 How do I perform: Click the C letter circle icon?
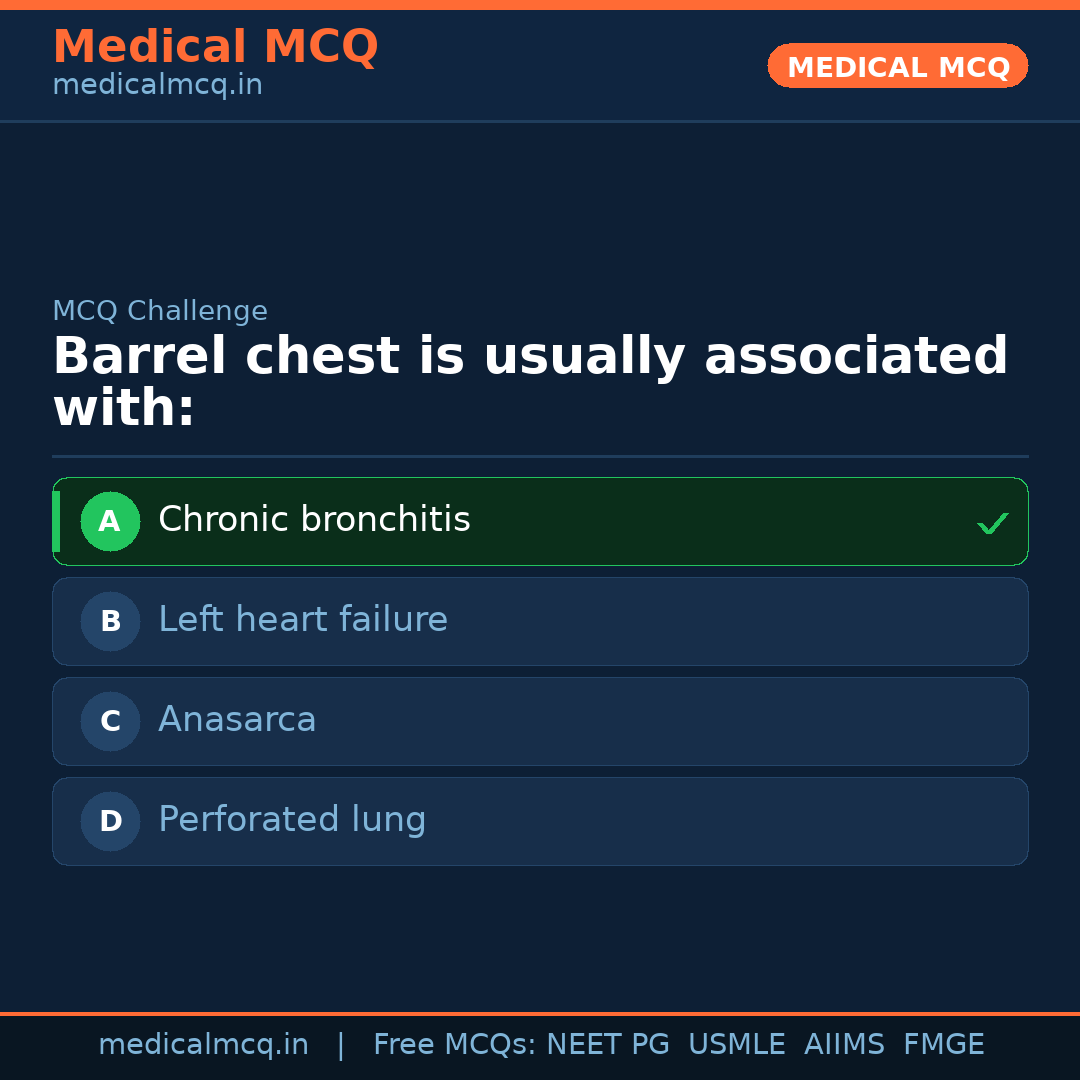tap(110, 721)
